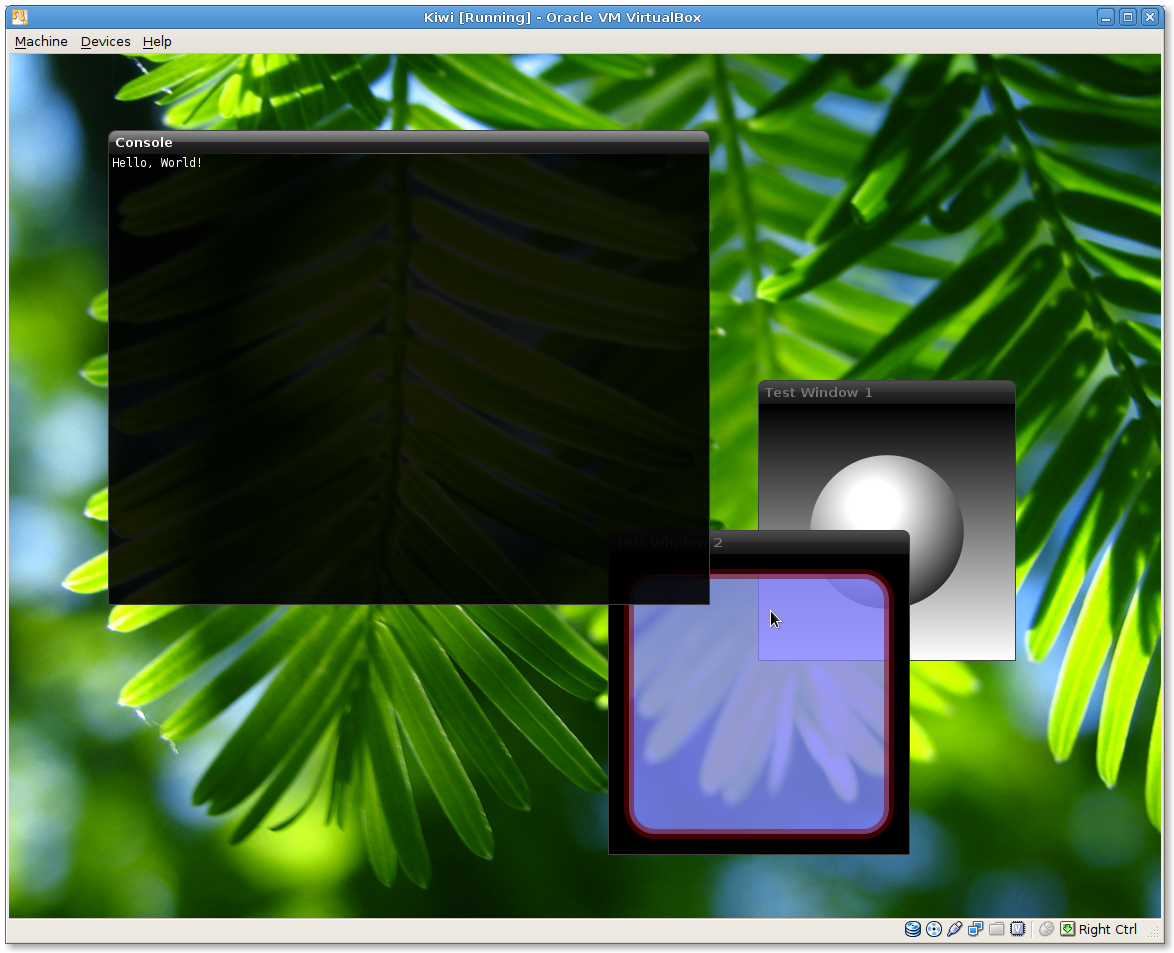Click the USB devices status icon
The width and height of the screenshot is (1174, 953).
coord(955,929)
